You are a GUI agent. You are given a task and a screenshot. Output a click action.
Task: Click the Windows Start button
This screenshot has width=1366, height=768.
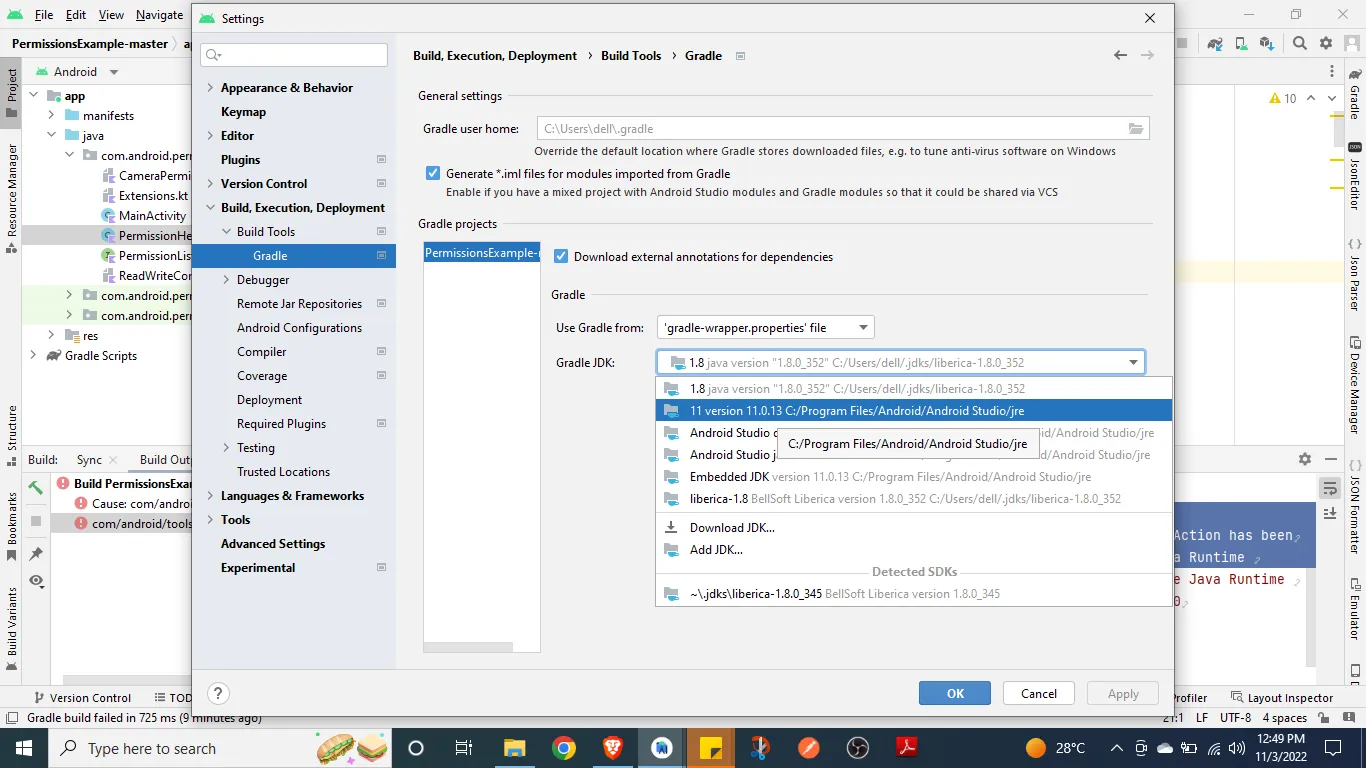[23, 748]
